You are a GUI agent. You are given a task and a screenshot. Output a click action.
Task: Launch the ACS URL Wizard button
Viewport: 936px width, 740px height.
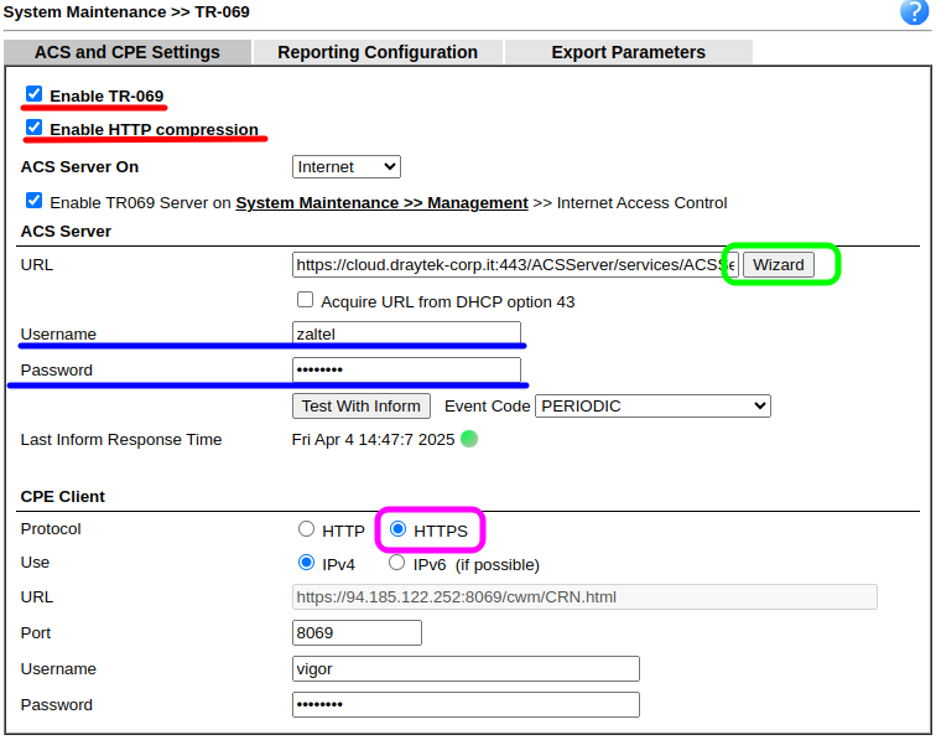tap(778, 265)
